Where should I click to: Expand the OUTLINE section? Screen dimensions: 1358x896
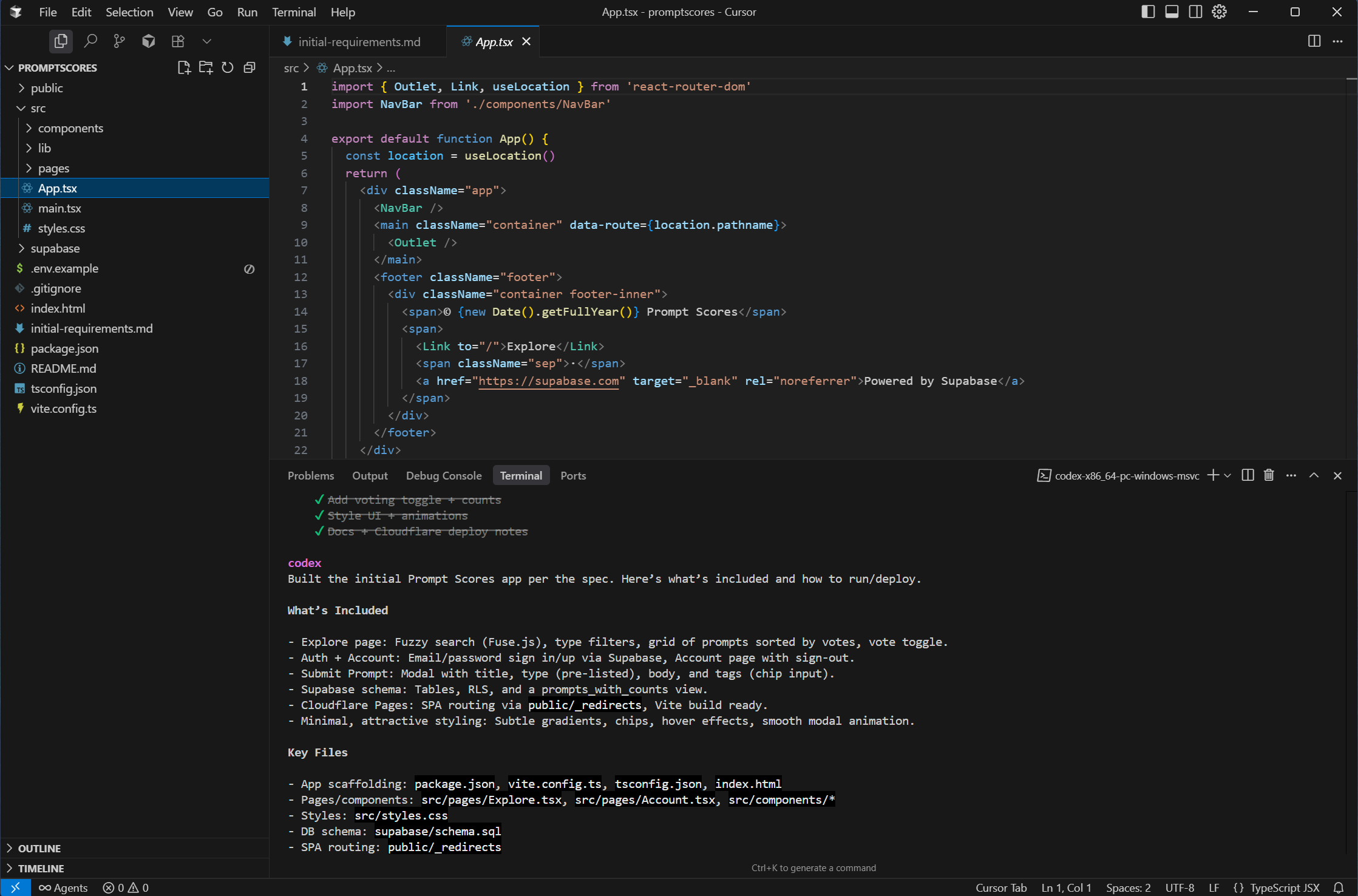click(39, 848)
